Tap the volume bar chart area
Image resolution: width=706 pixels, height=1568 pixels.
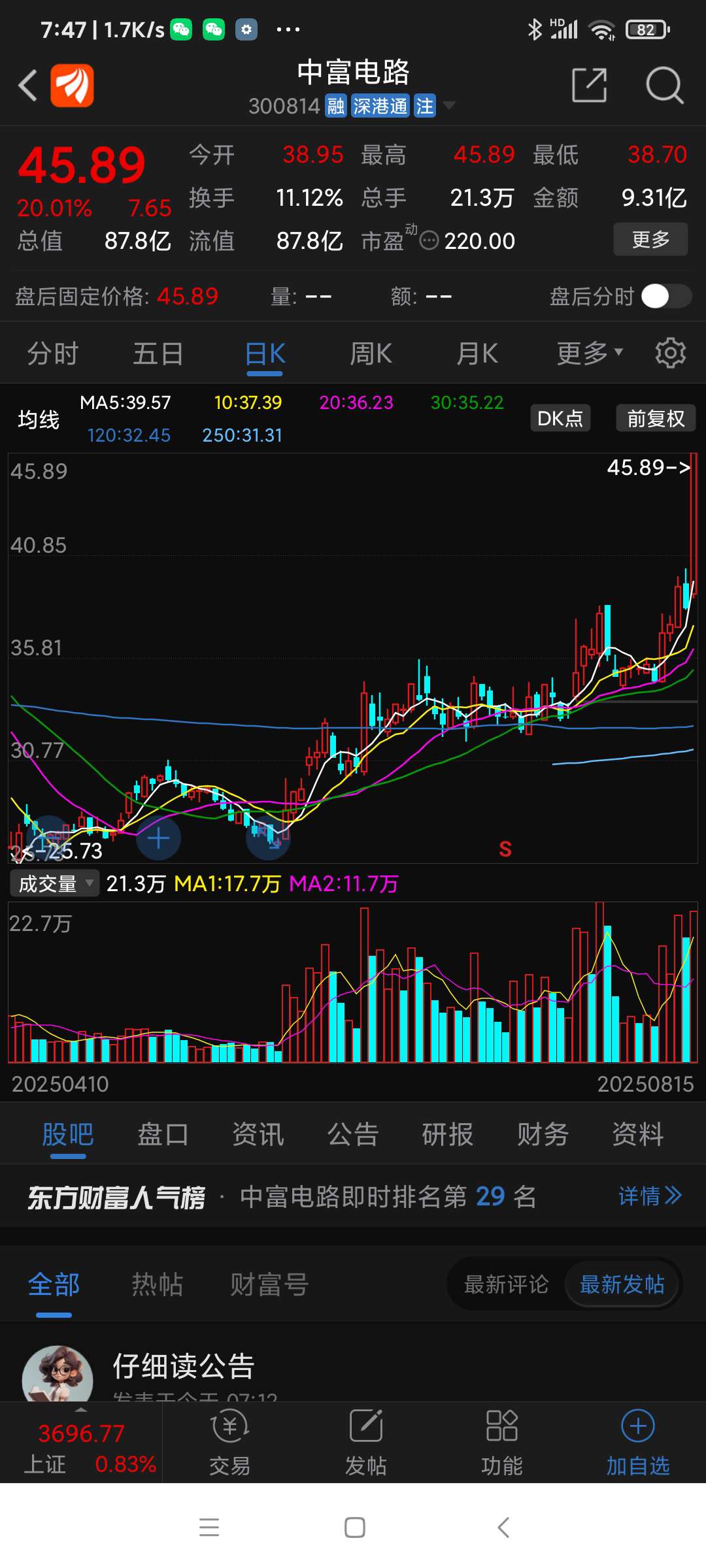click(353, 983)
